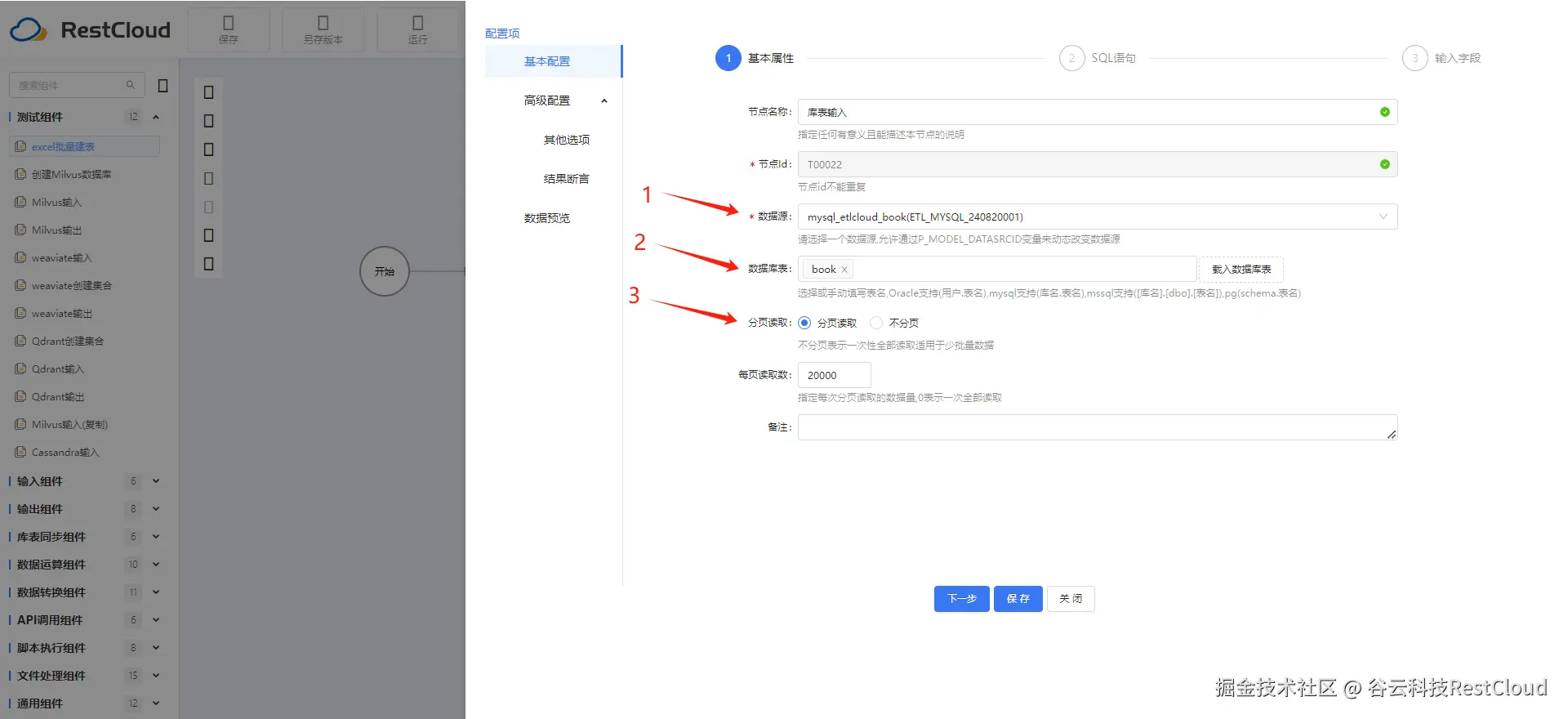
Task: Click the icon beside Qdrant创建集合
Action: click(x=20, y=341)
